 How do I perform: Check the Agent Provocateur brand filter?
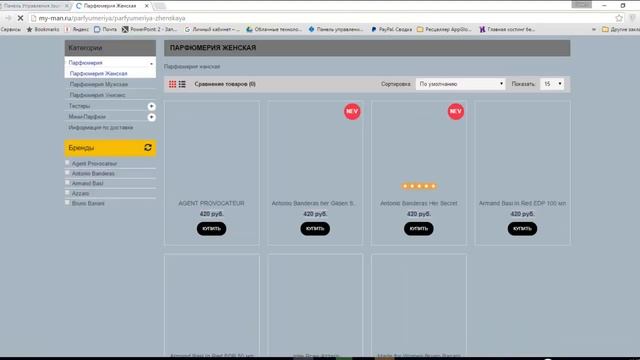[x=67, y=163]
